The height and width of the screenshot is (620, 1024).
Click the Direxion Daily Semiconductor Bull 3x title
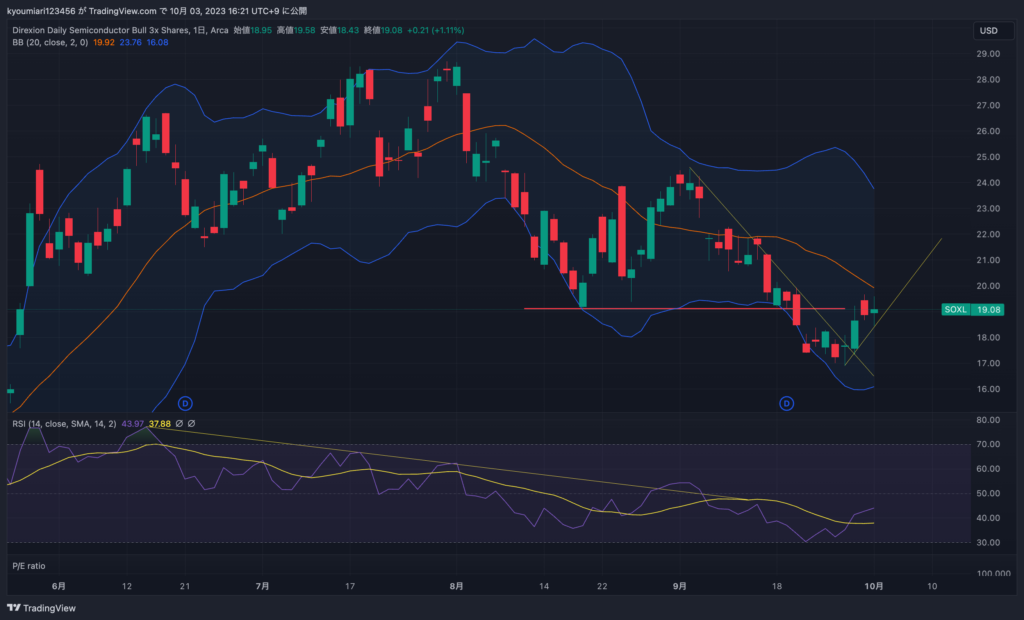pyautogui.click(x=120, y=30)
